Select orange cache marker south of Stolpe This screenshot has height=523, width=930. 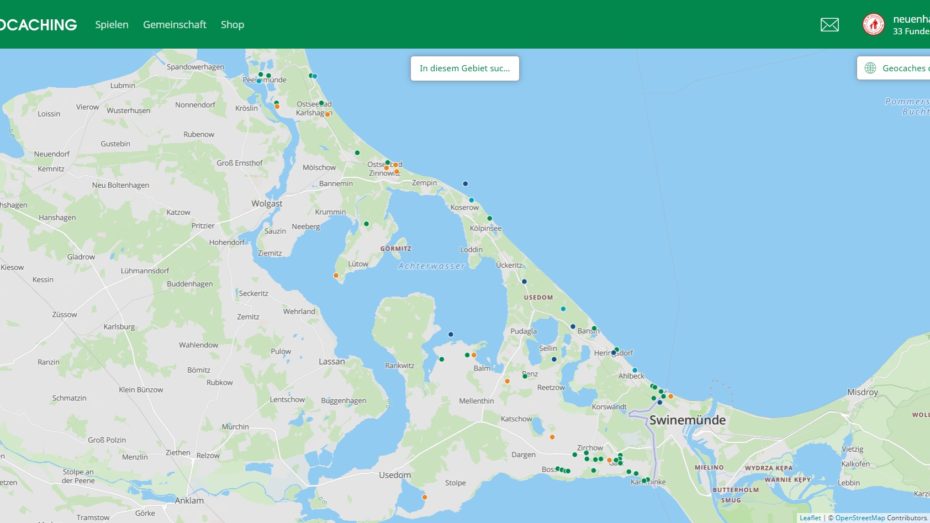click(x=425, y=497)
